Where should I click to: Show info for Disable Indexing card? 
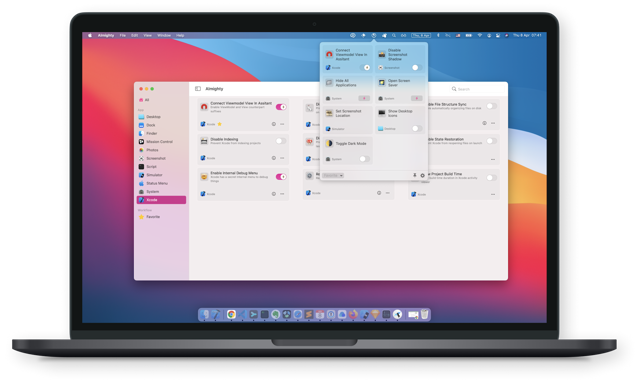pyautogui.click(x=274, y=158)
